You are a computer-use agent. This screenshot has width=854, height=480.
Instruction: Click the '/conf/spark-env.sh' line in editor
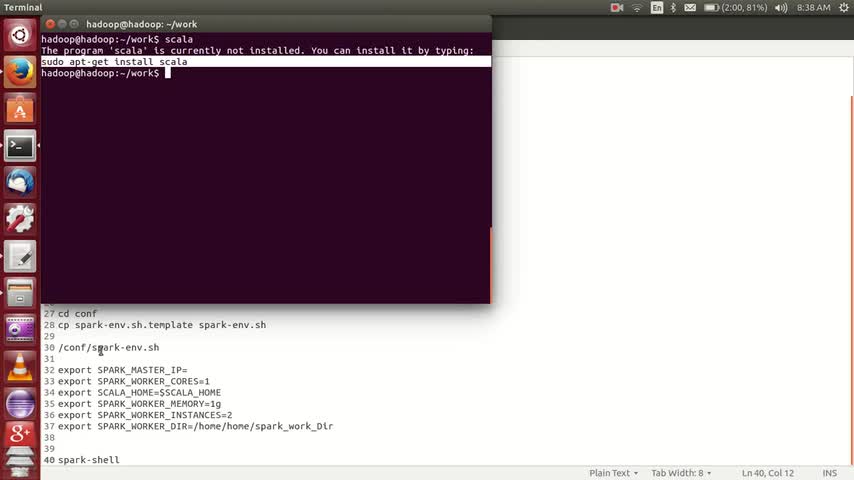coord(108,348)
